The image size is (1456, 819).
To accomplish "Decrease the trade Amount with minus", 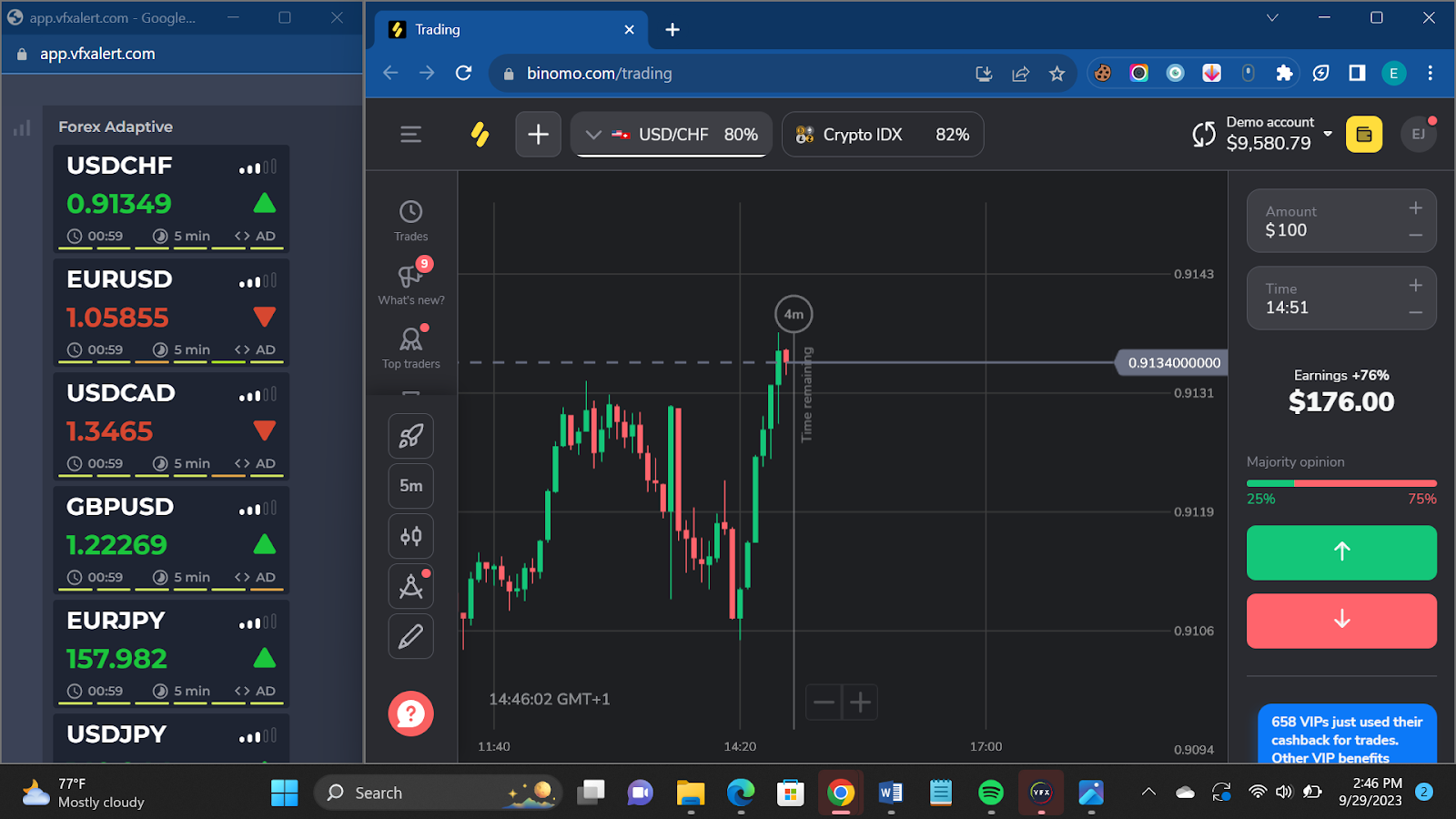I will coord(1415,236).
